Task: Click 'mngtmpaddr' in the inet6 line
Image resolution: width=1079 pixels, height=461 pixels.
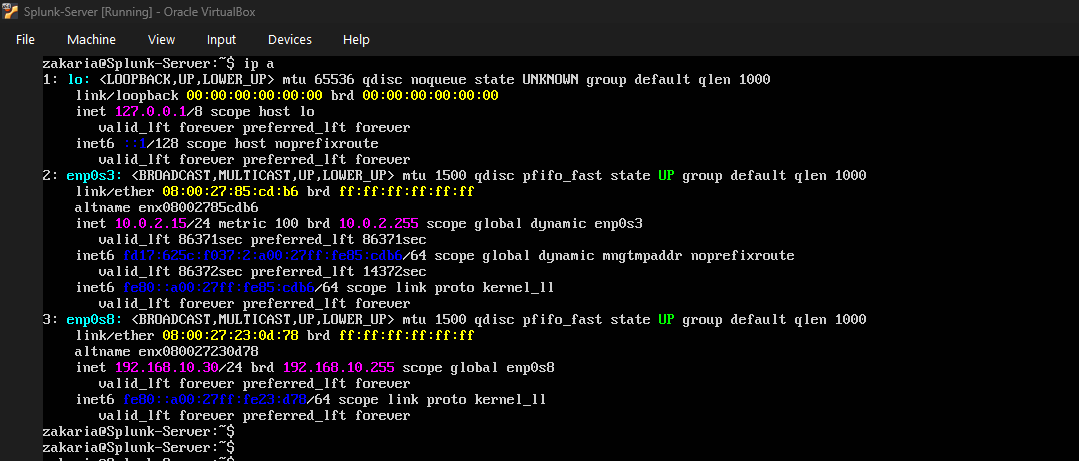Action: tap(643, 256)
